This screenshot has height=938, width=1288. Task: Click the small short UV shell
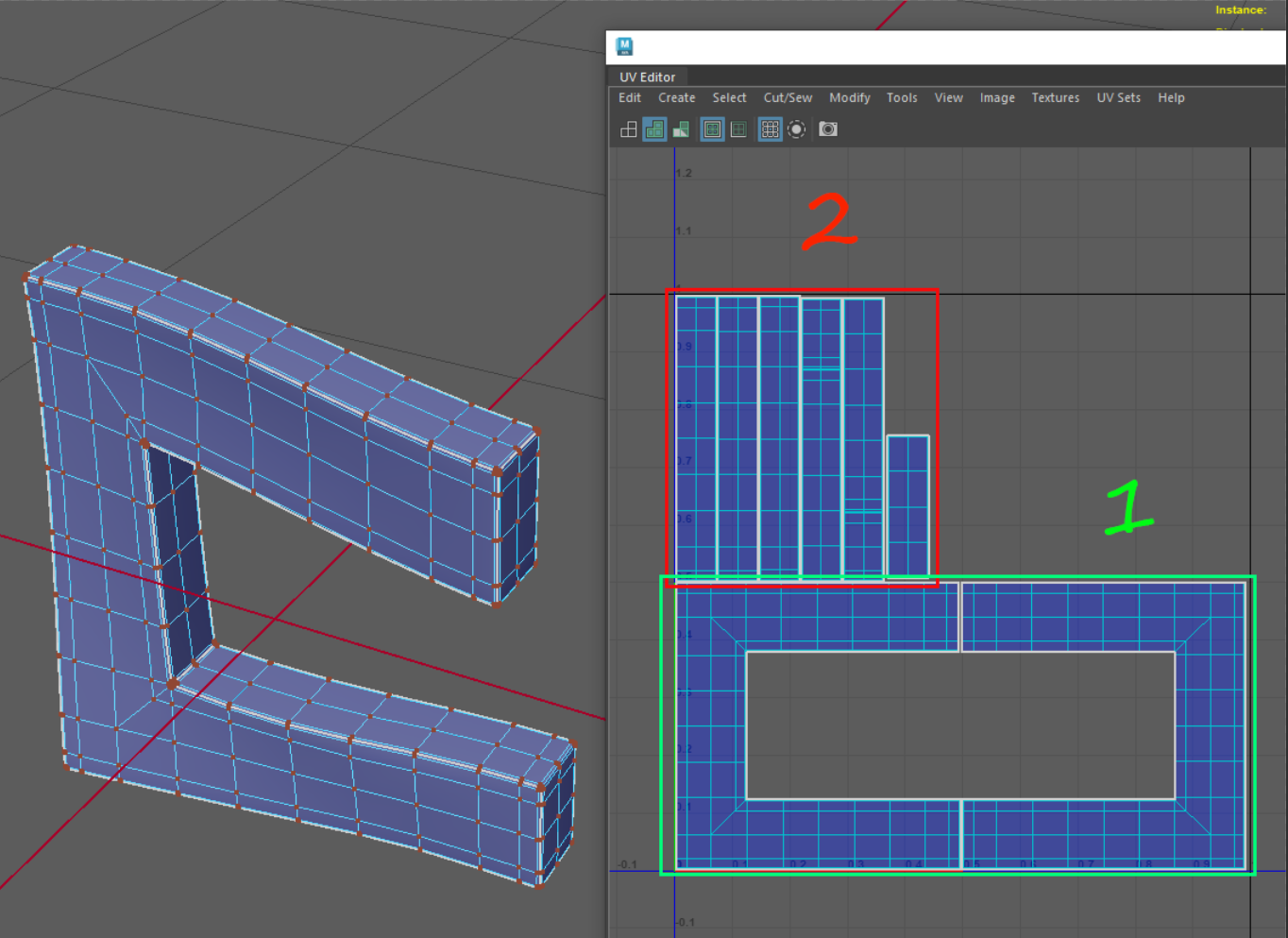coord(907,505)
